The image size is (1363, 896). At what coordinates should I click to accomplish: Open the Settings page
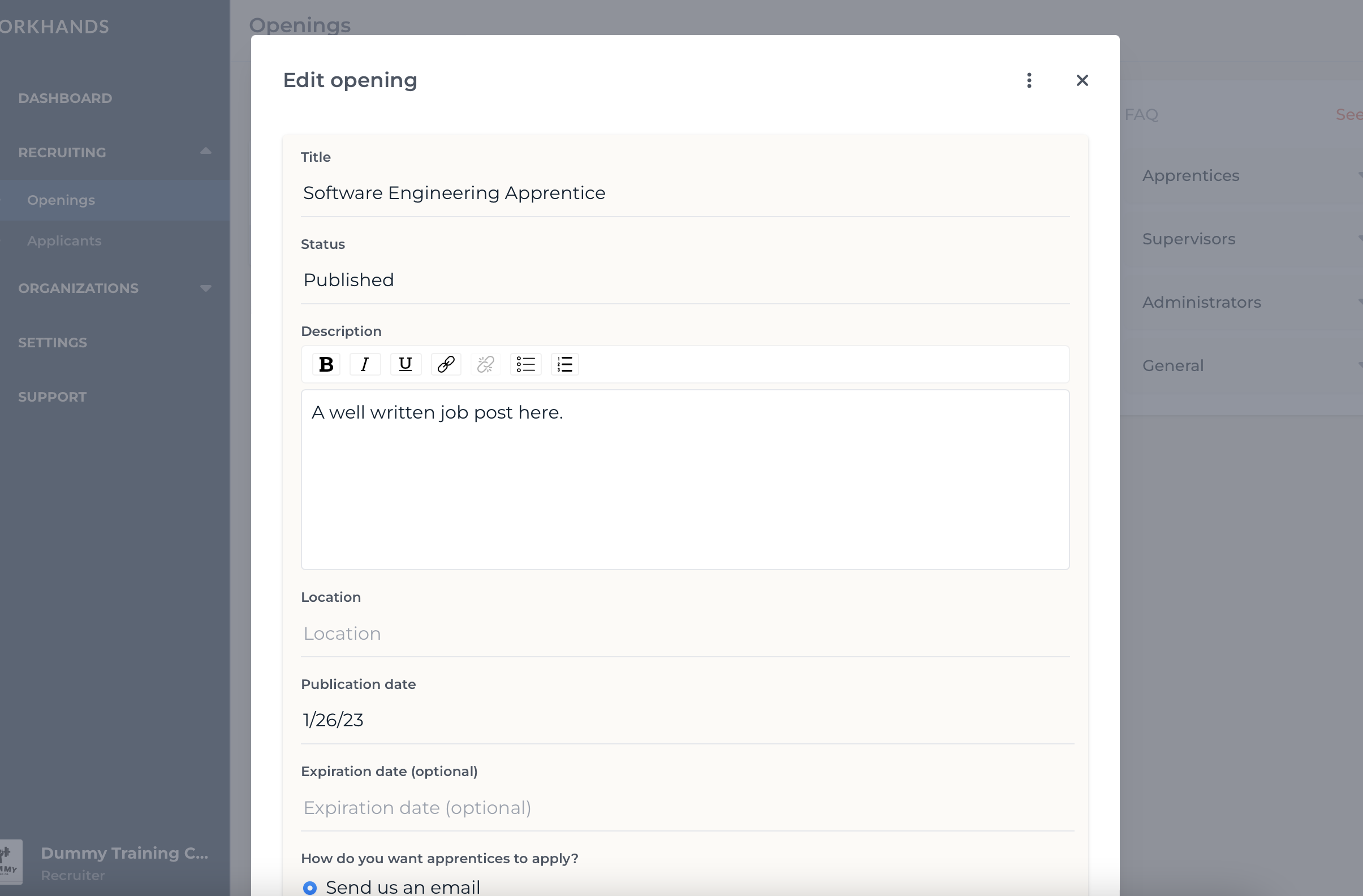(x=52, y=342)
